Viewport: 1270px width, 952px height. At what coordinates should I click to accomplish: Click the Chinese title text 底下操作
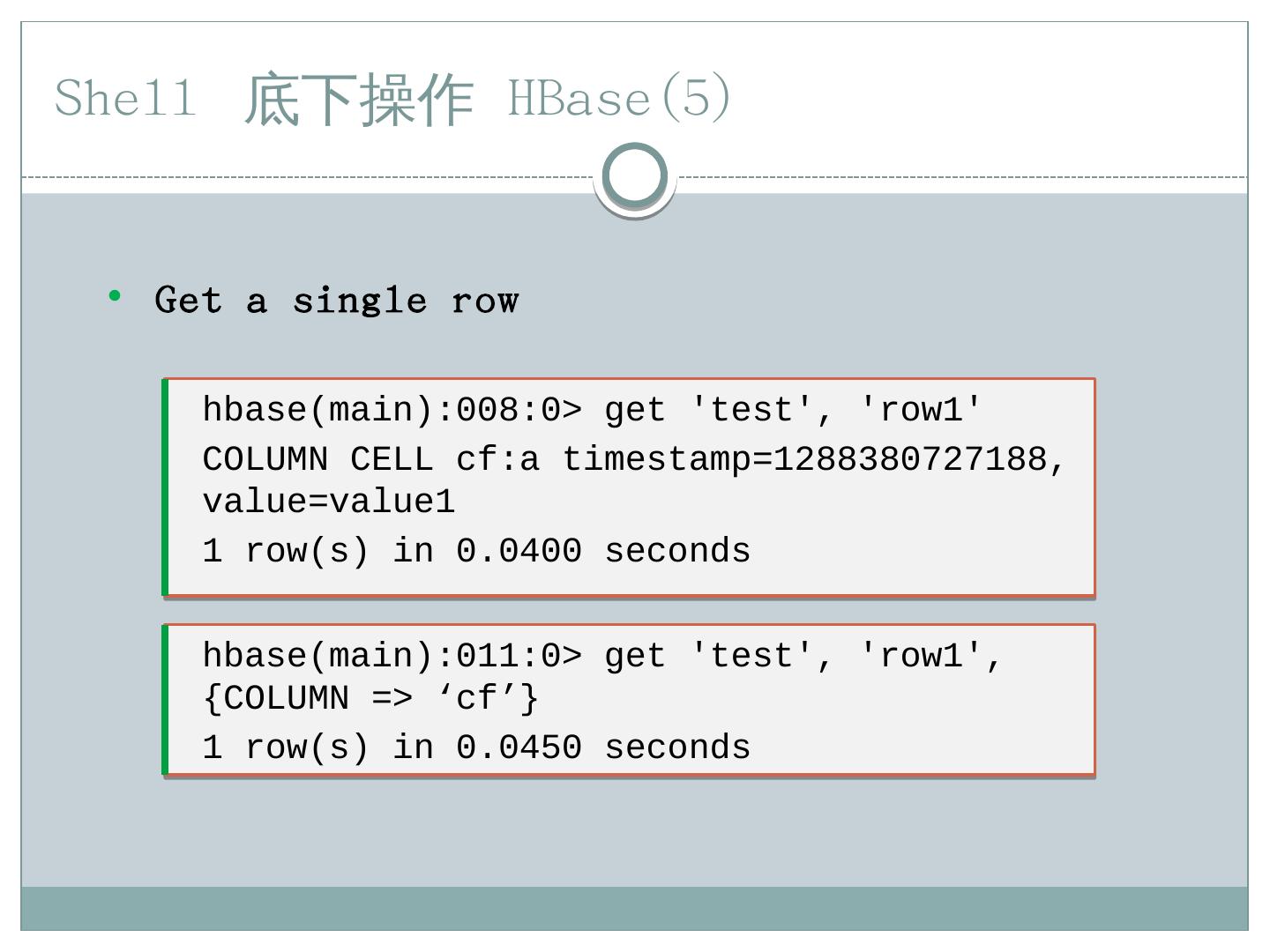[359, 100]
